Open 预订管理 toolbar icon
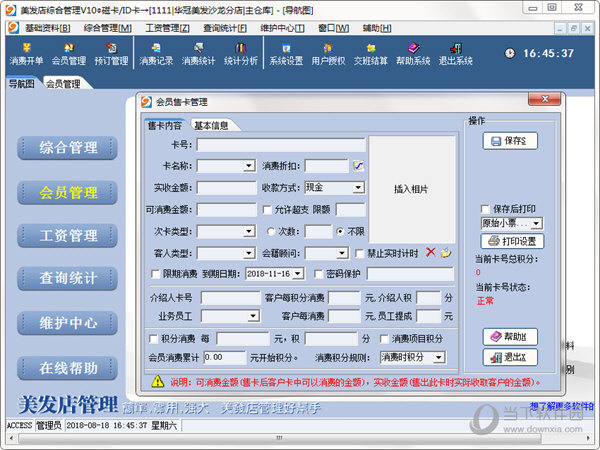 [111, 54]
